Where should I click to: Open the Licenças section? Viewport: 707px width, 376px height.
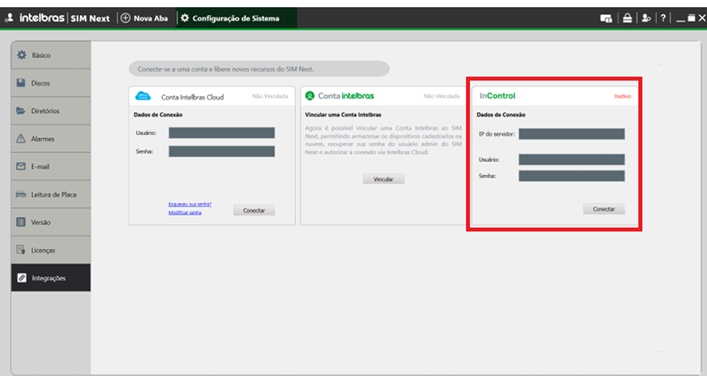[x=51, y=250]
